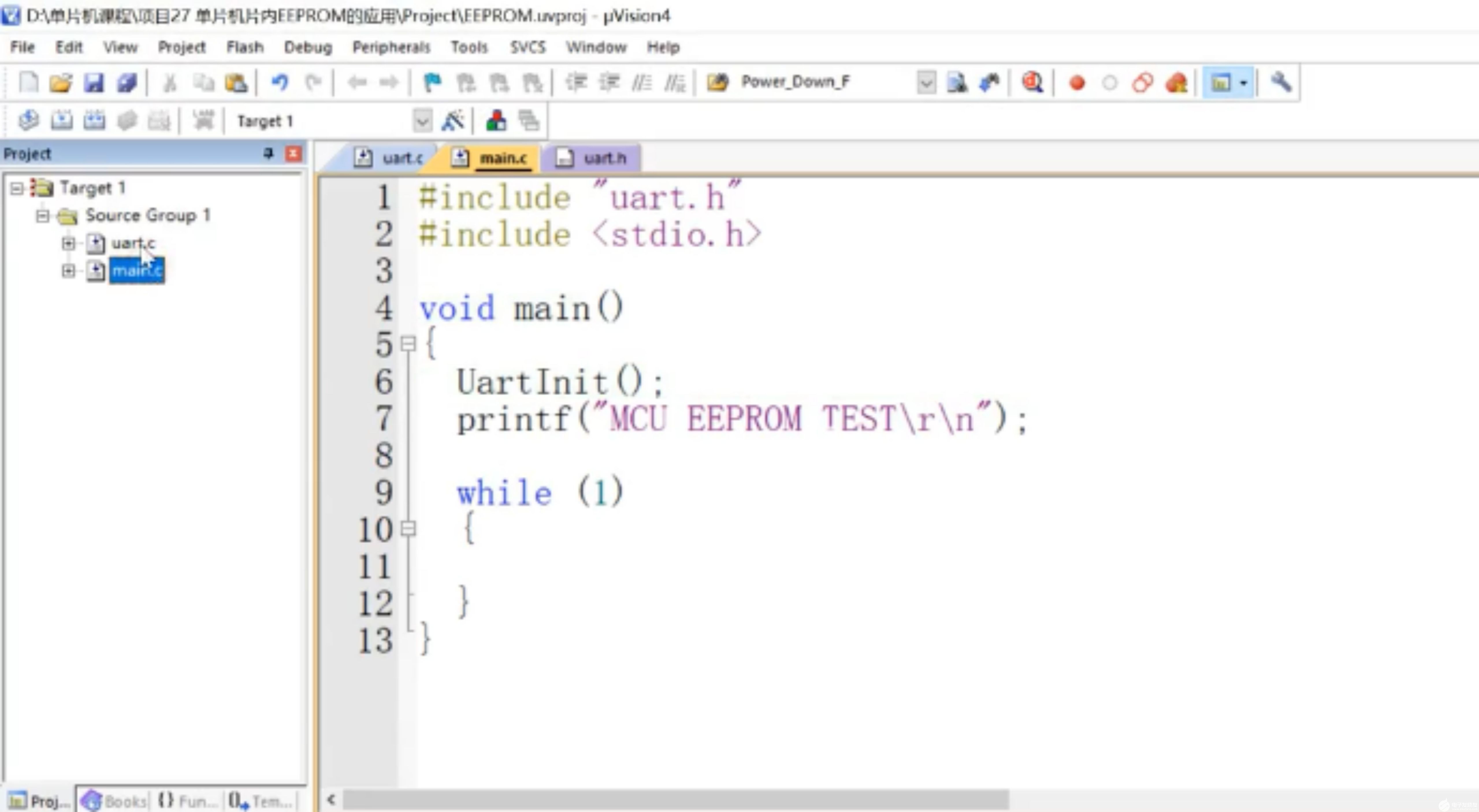
Task: Open the Flash menu
Action: pyautogui.click(x=245, y=47)
